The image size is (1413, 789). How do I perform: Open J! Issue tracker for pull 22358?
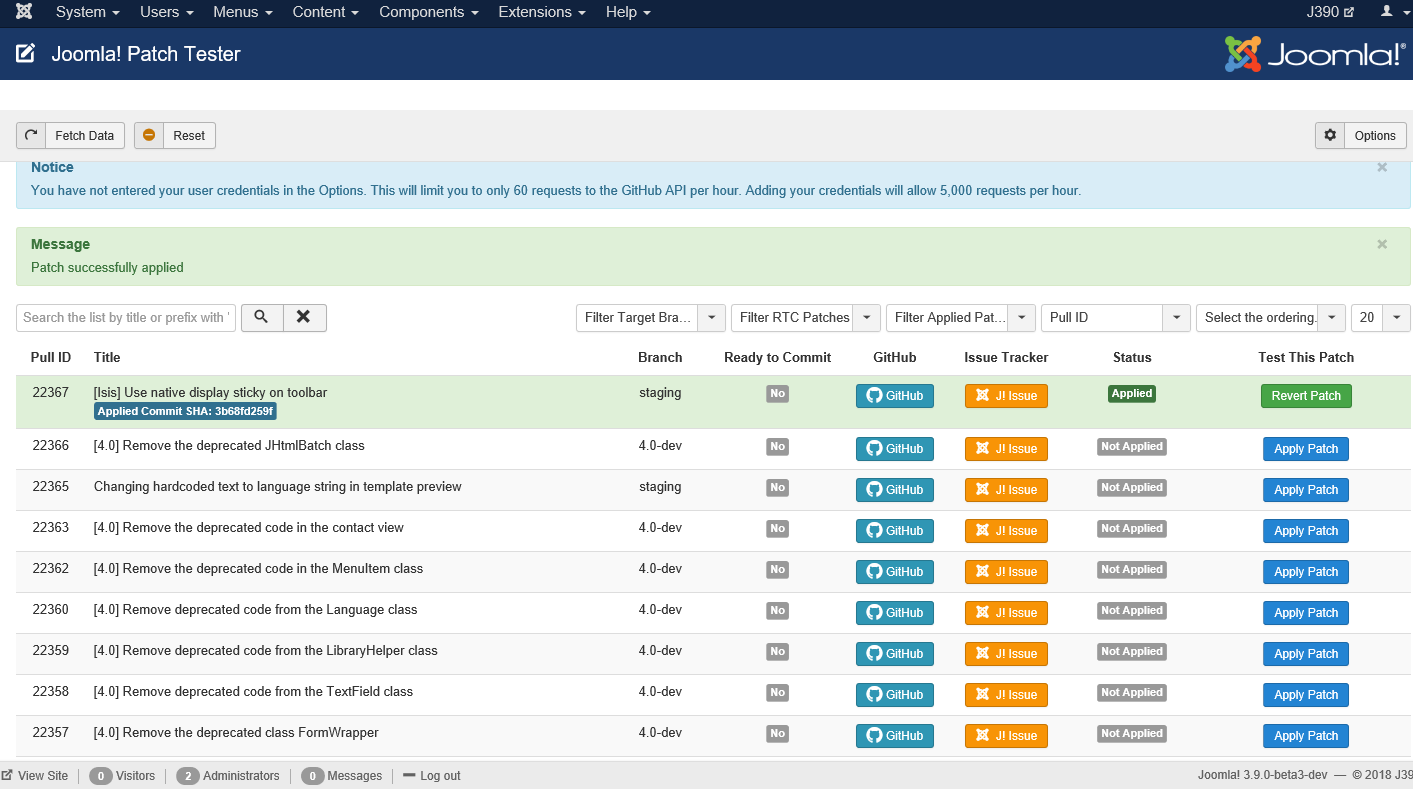point(1006,695)
